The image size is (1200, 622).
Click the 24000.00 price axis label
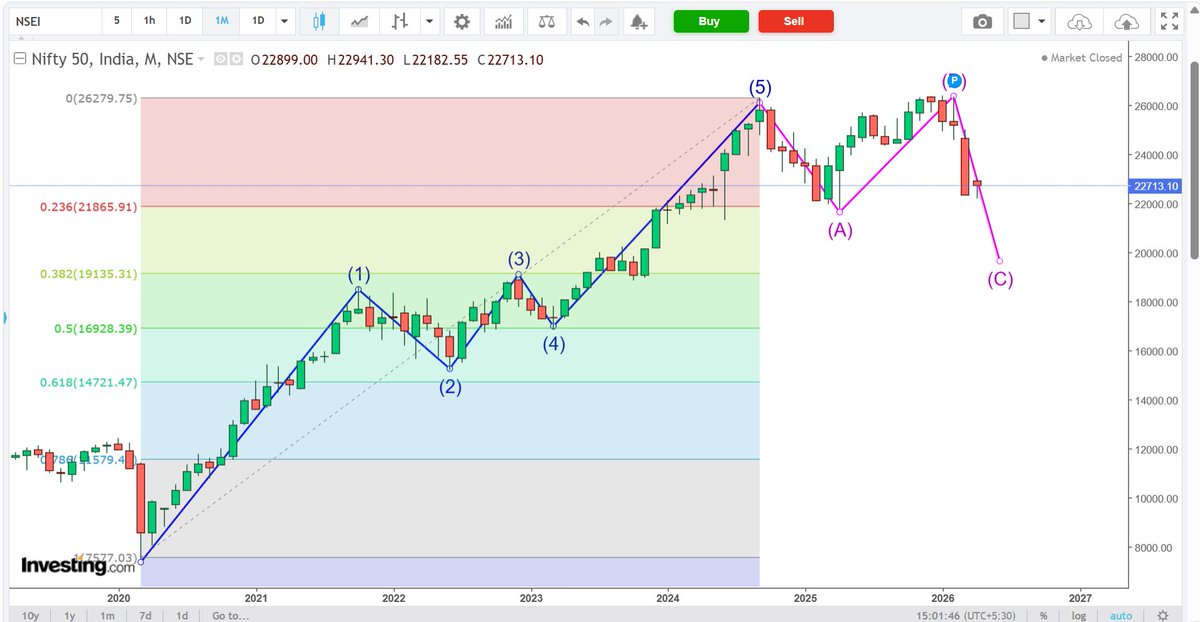pos(1156,155)
